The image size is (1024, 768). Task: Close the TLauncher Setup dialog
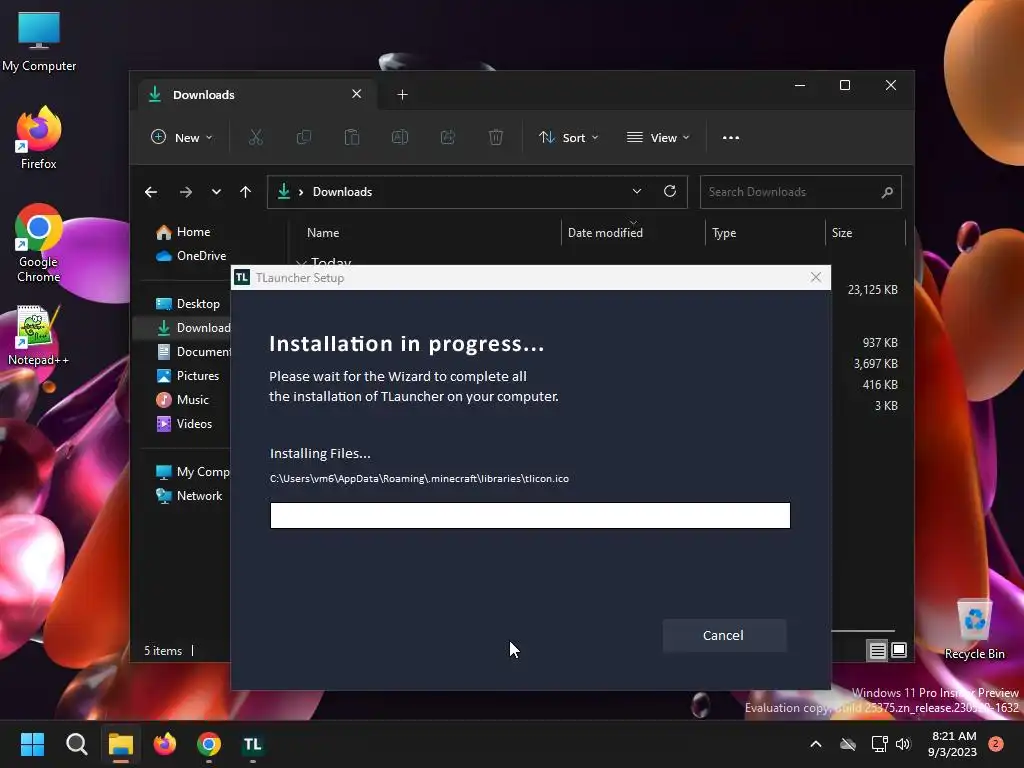pyautogui.click(x=816, y=278)
